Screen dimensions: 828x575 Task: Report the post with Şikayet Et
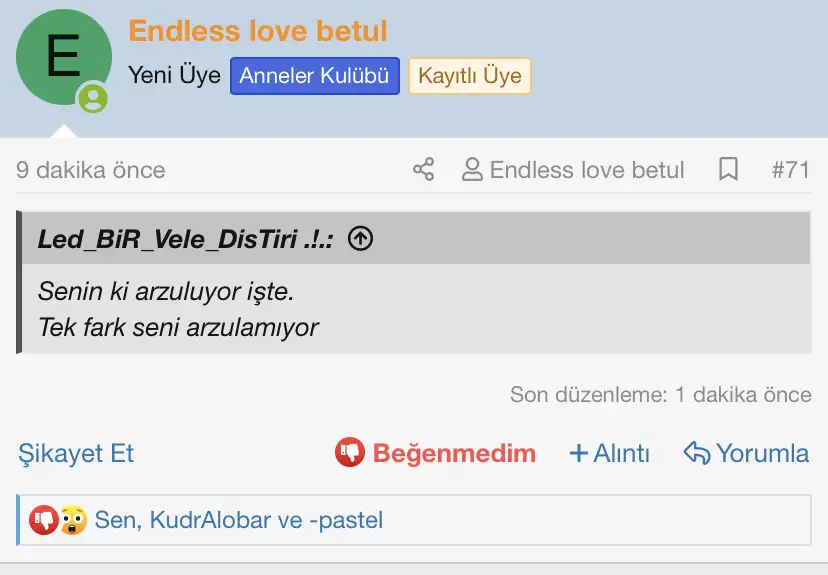[x=76, y=453]
